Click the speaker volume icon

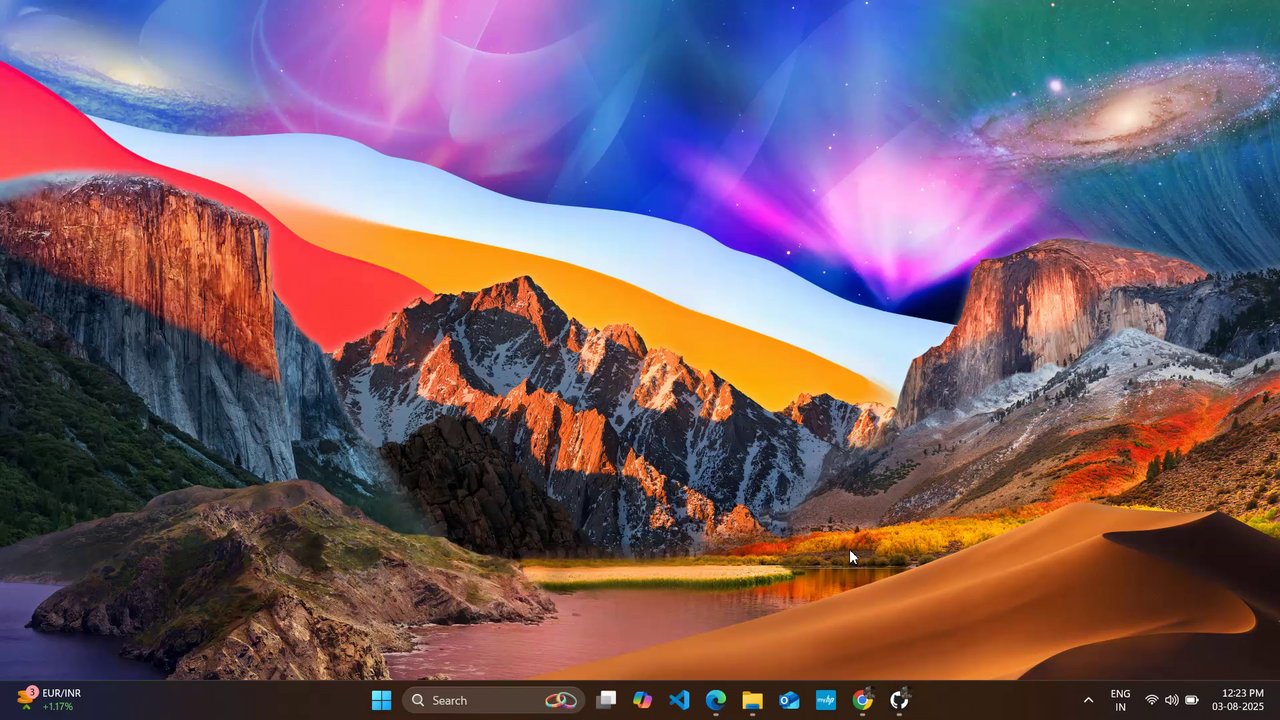pos(1171,700)
